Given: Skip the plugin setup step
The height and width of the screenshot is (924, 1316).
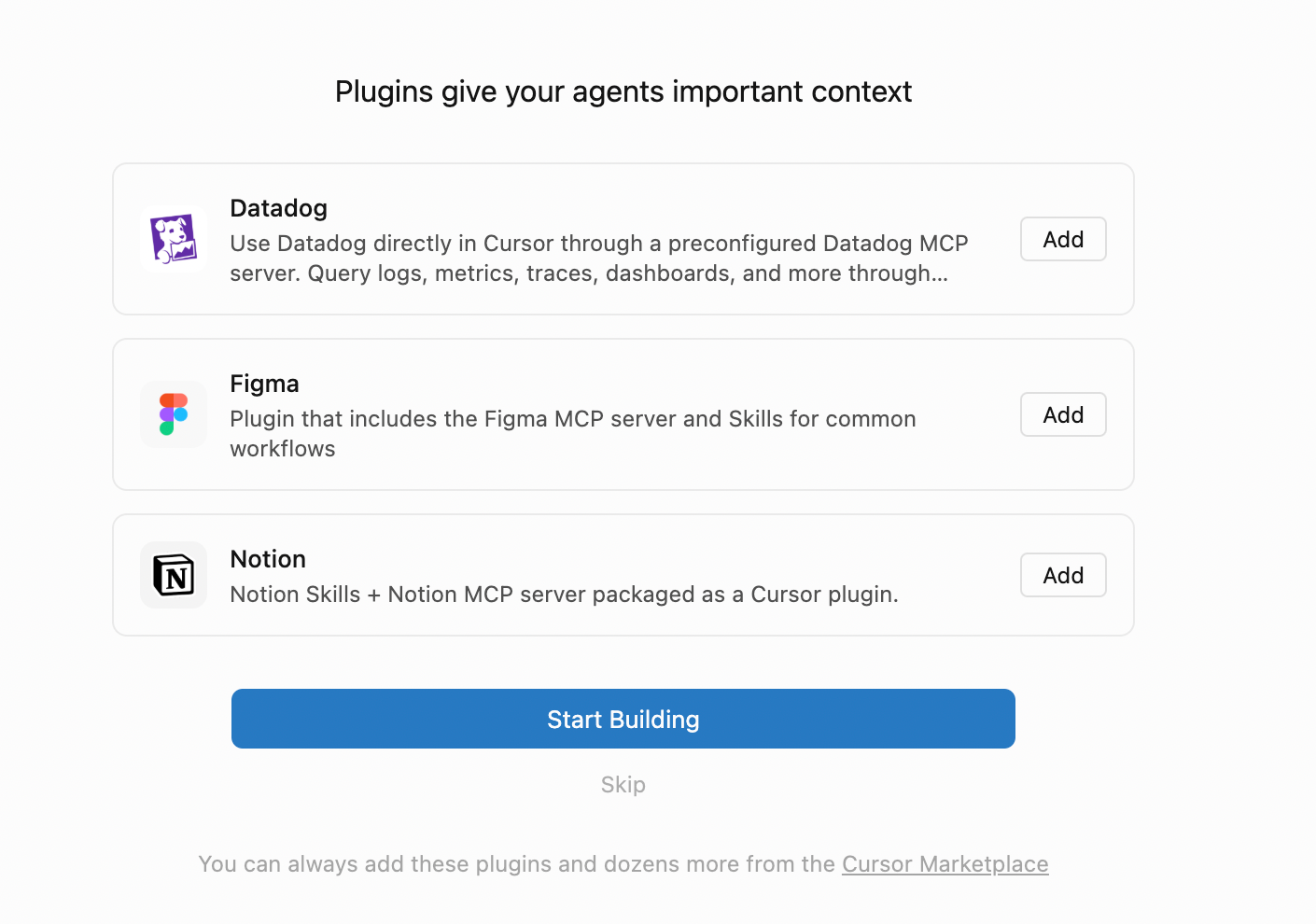Looking at the screenshot, I should click(x=623, y=785).
